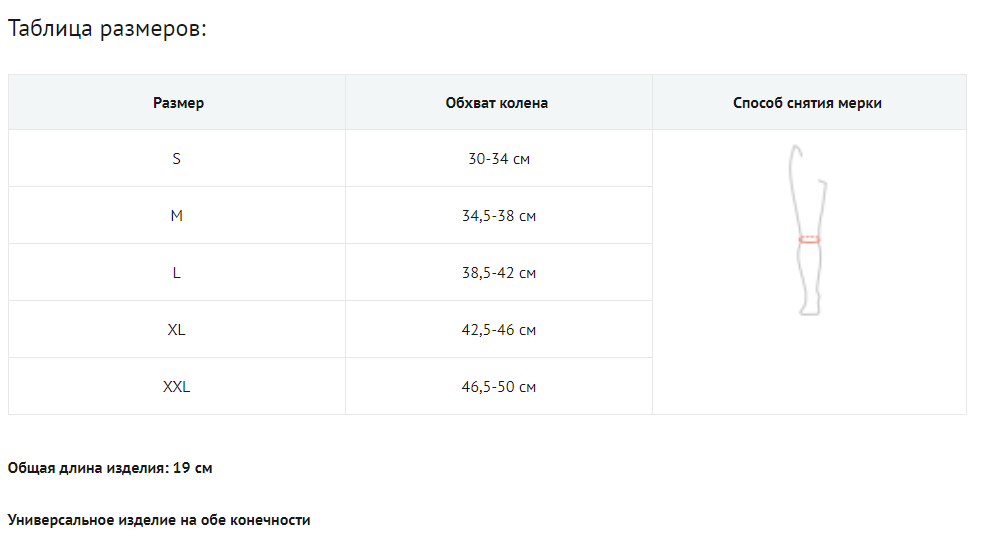Click the leg measurement illustration
This screenshot has width=994, height=546.
(x=809, y=230)
